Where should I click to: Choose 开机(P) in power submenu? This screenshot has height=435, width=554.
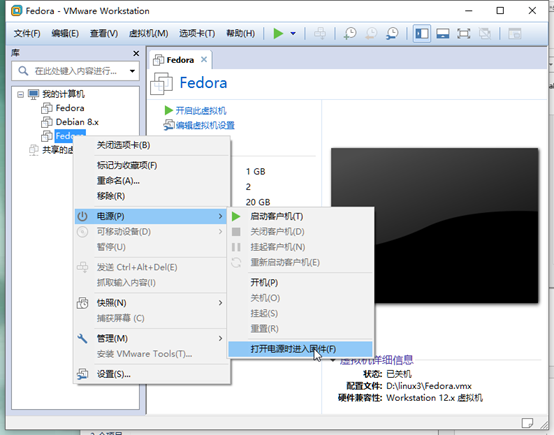point(301,283)
